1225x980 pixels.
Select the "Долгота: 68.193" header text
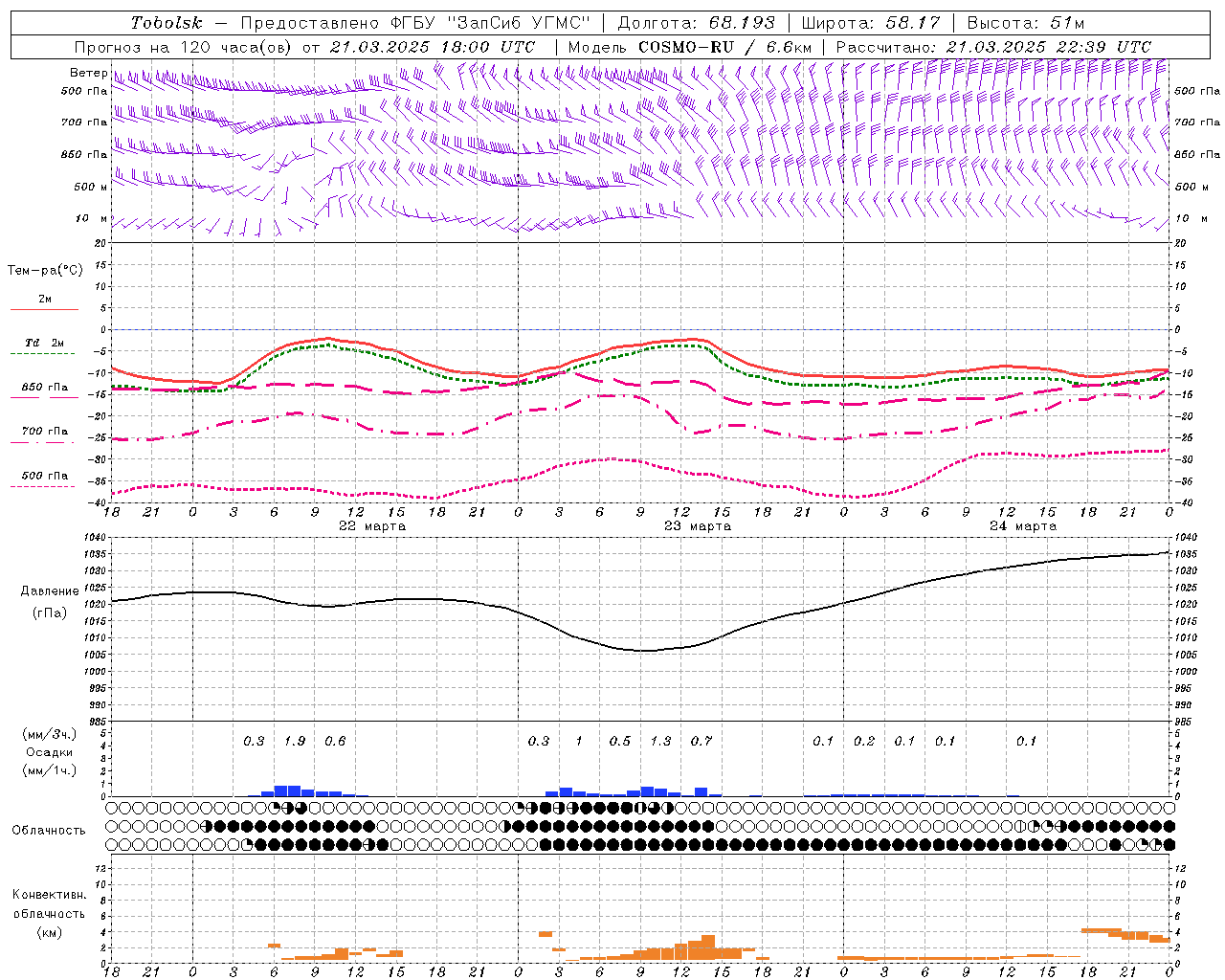[697, 23]
